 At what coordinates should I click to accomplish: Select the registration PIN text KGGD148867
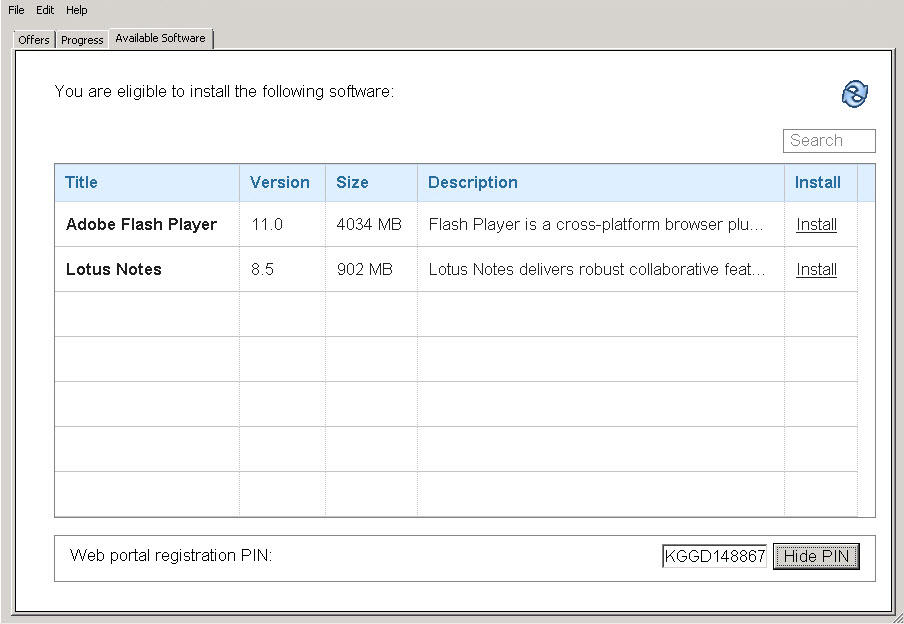[x=713, y=556]
